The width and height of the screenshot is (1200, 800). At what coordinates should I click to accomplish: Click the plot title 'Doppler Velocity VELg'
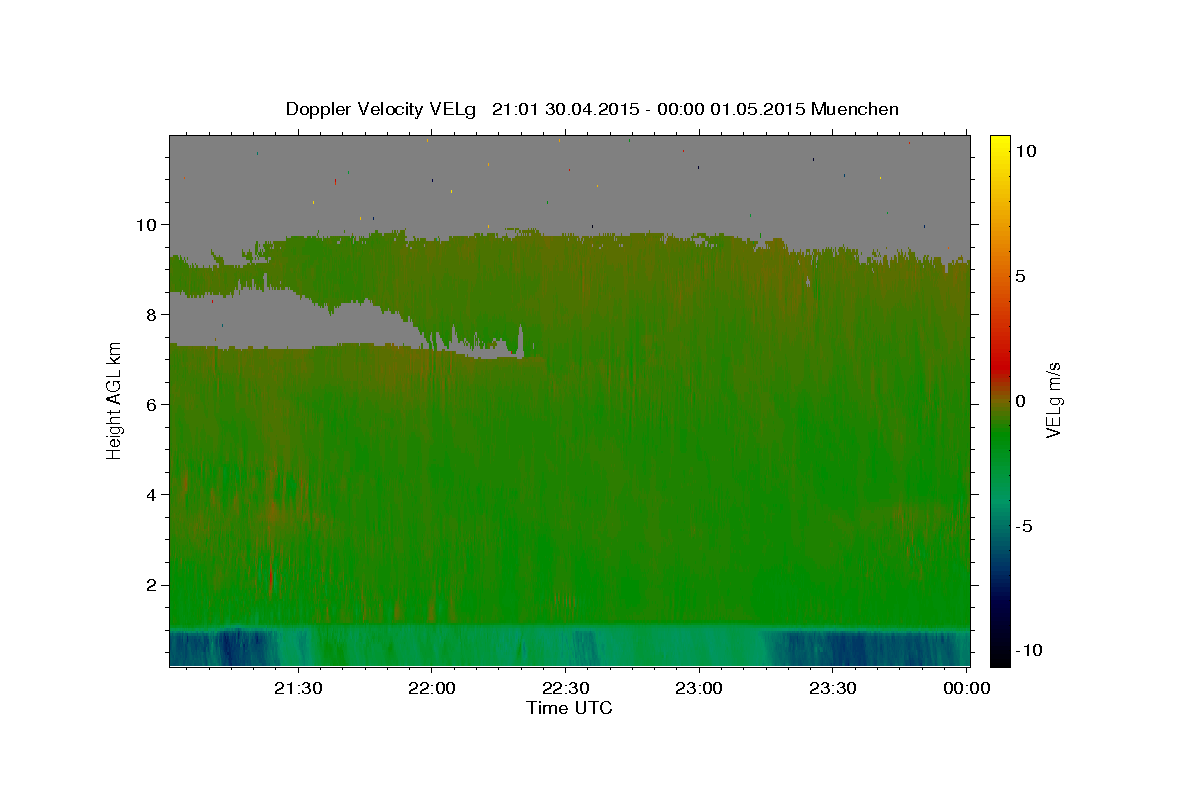[381, 109]
